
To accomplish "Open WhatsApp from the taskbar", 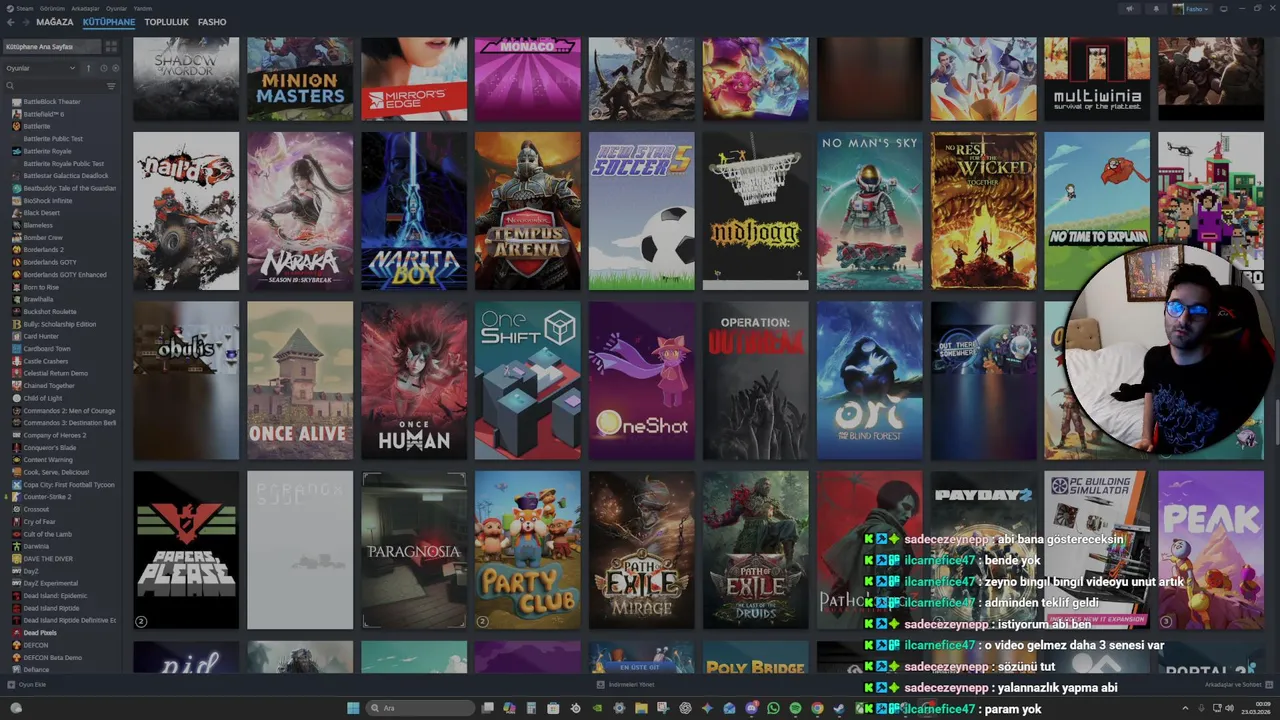I will [773, 708].
